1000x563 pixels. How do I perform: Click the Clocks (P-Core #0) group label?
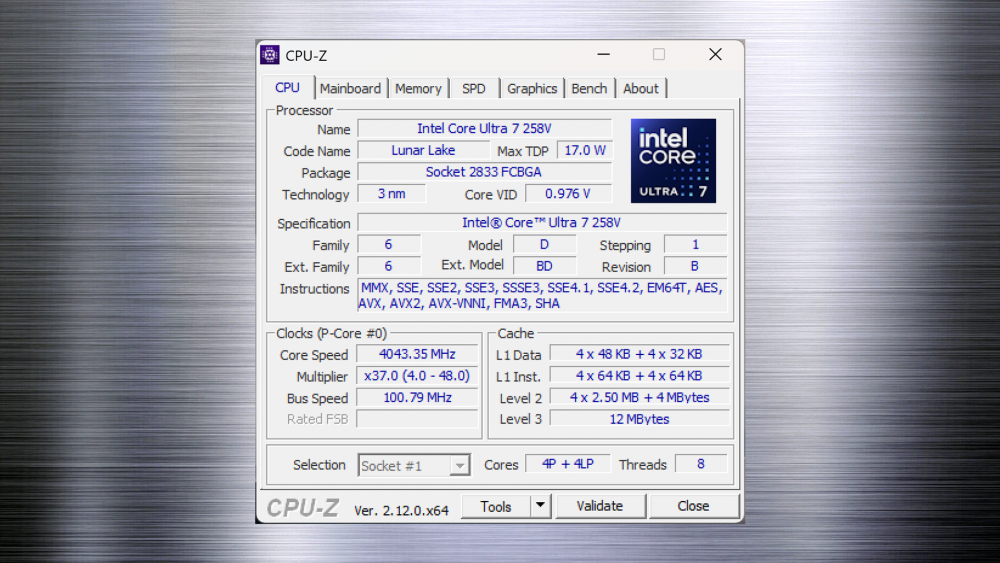331,333
